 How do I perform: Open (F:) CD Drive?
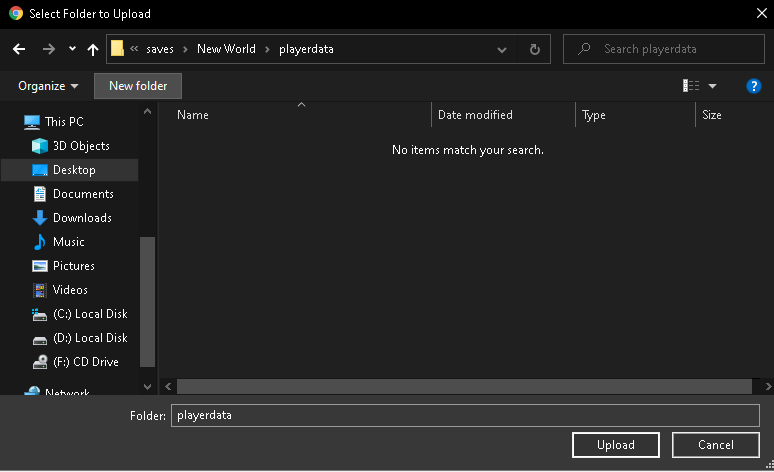pos(86,362)
